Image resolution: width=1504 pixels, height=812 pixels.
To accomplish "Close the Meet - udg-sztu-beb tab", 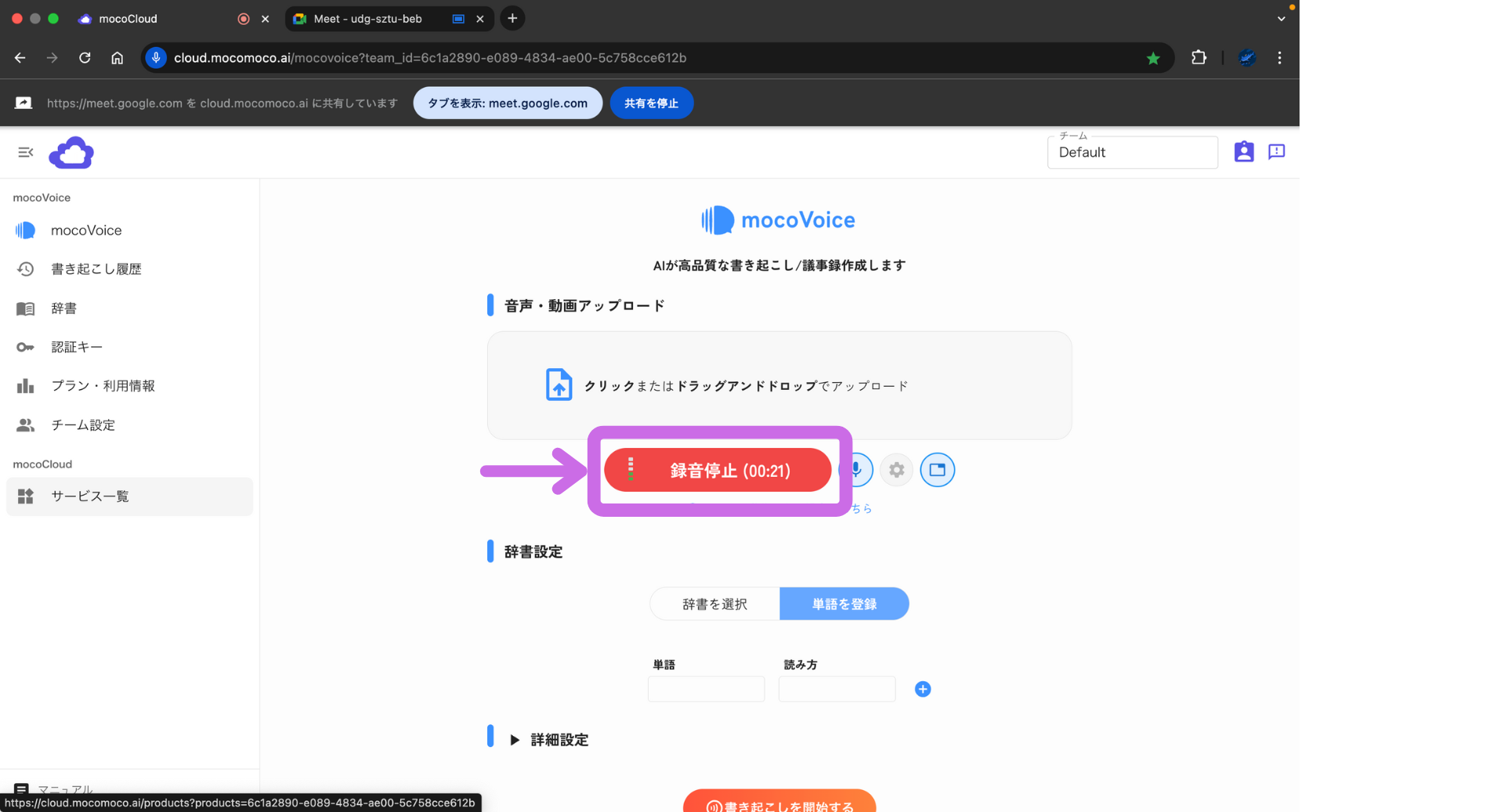I will [x=480, y=19].
